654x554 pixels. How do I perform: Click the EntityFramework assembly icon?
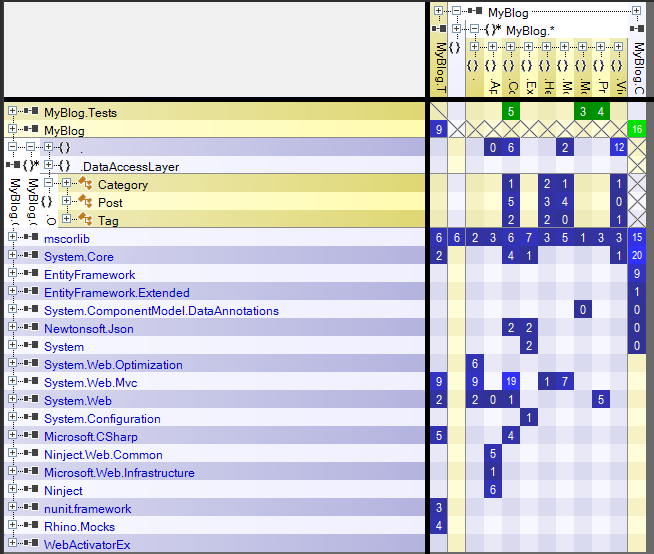coord(31,273)
